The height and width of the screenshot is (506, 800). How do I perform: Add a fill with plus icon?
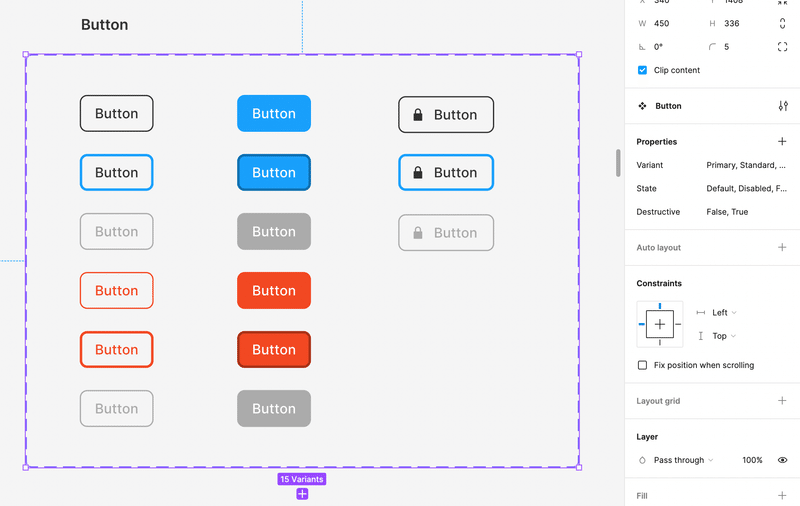[782, 495]
